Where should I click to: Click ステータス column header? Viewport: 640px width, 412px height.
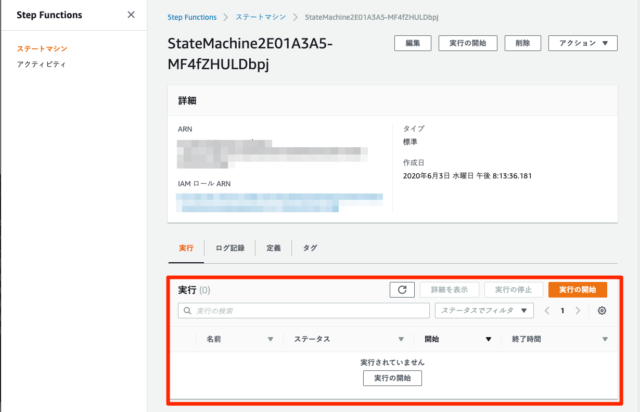[312, 339]
